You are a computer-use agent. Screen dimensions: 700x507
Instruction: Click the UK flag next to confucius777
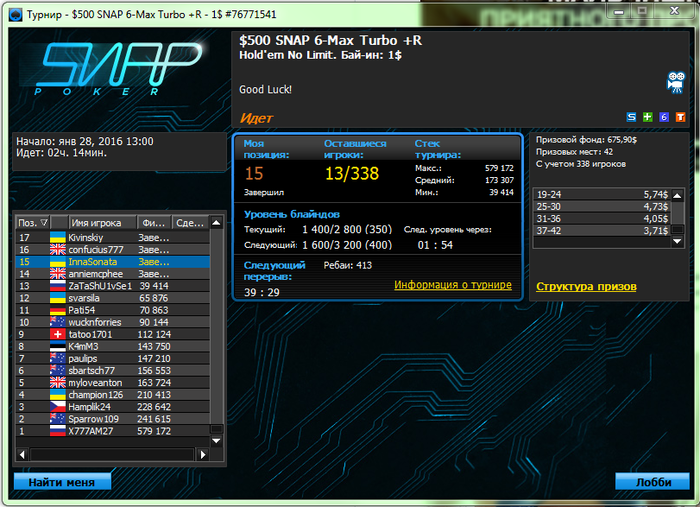[x=58, y=249]
